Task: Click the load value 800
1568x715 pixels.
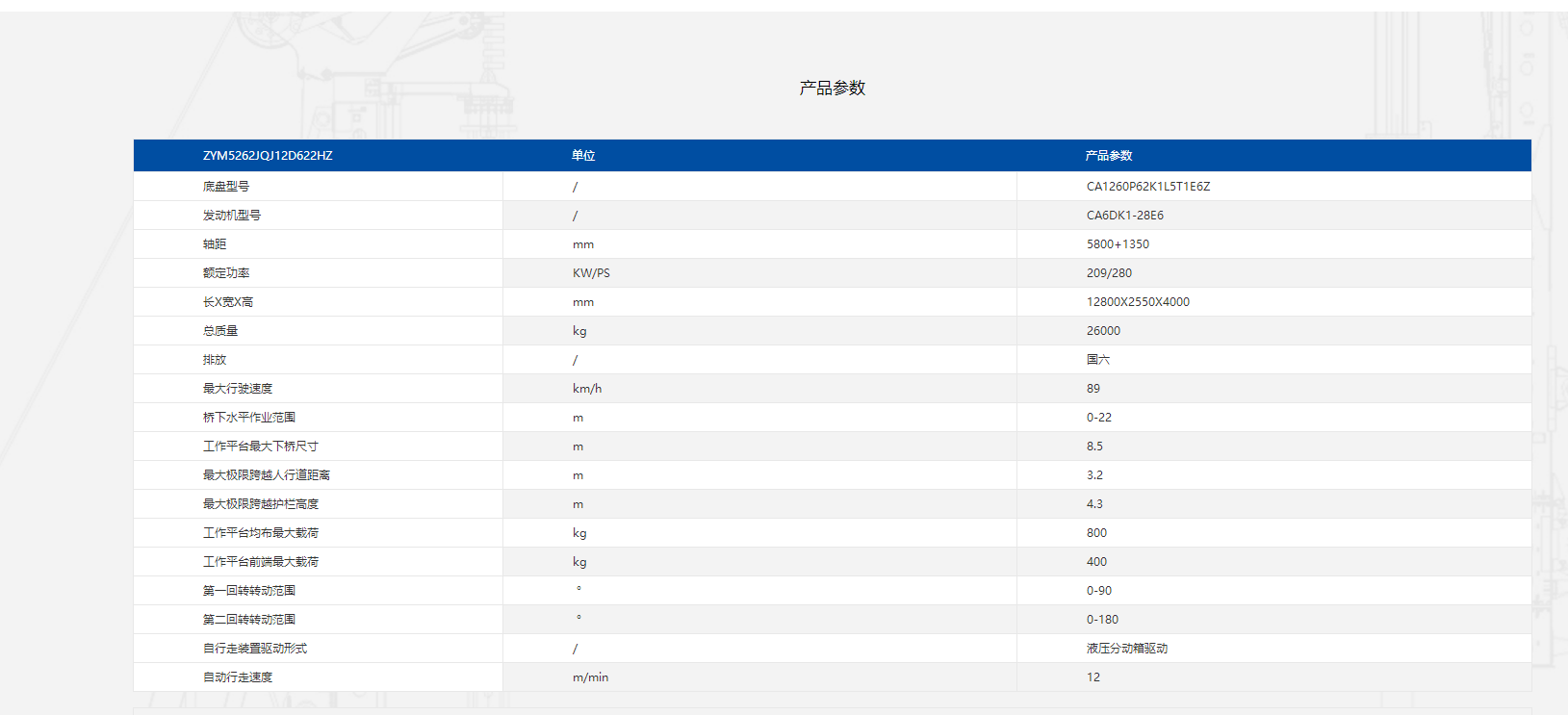Action: pos(1097,533)
